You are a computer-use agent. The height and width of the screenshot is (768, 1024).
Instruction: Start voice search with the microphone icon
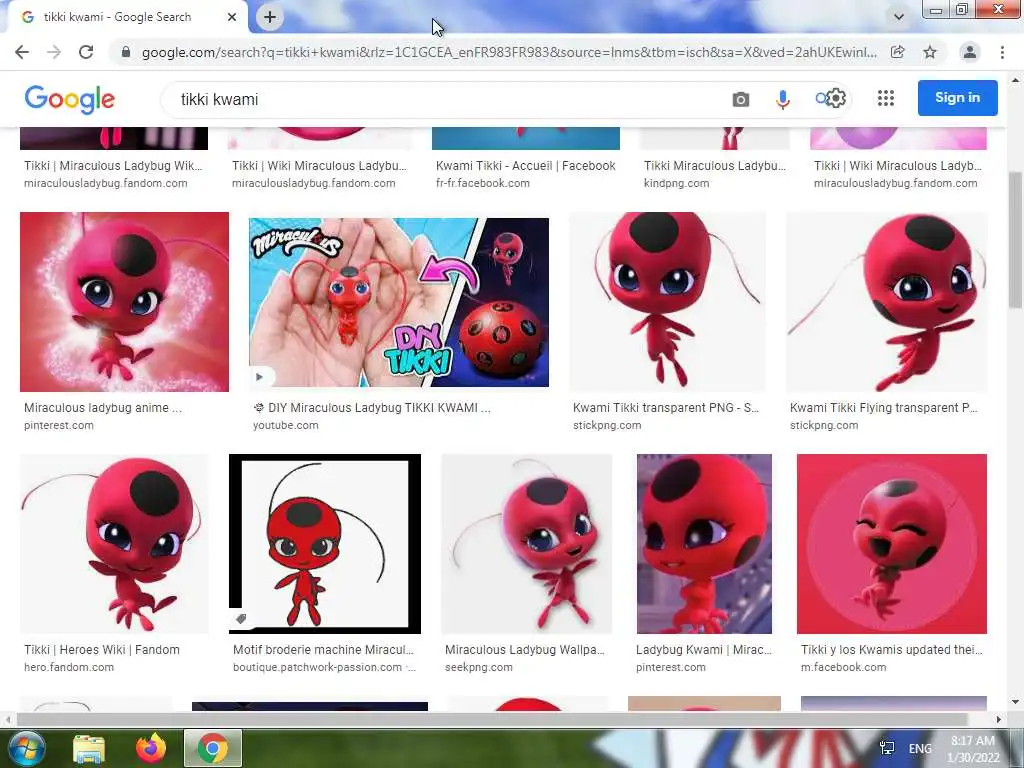coord(782,99)
